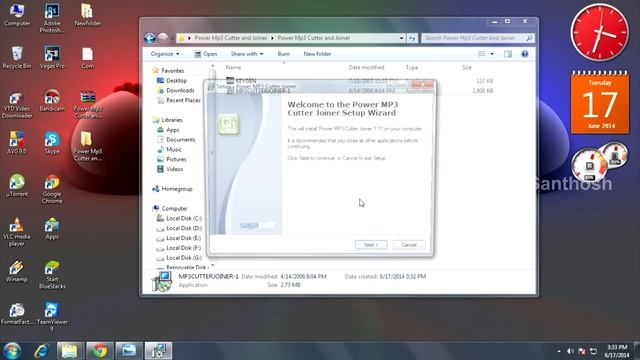This screenshot has height=360, width=640.
Task: Click Burn in Explorer toolbar
Action: coord(283,54)
